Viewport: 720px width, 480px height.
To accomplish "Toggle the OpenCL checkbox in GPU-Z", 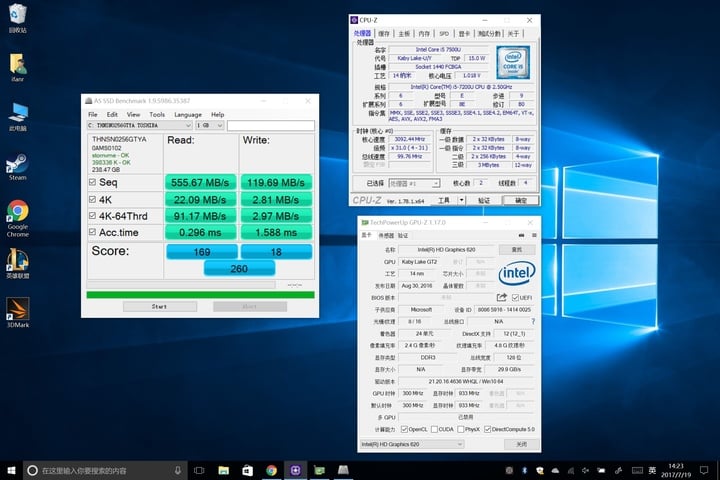I will 404,429.
